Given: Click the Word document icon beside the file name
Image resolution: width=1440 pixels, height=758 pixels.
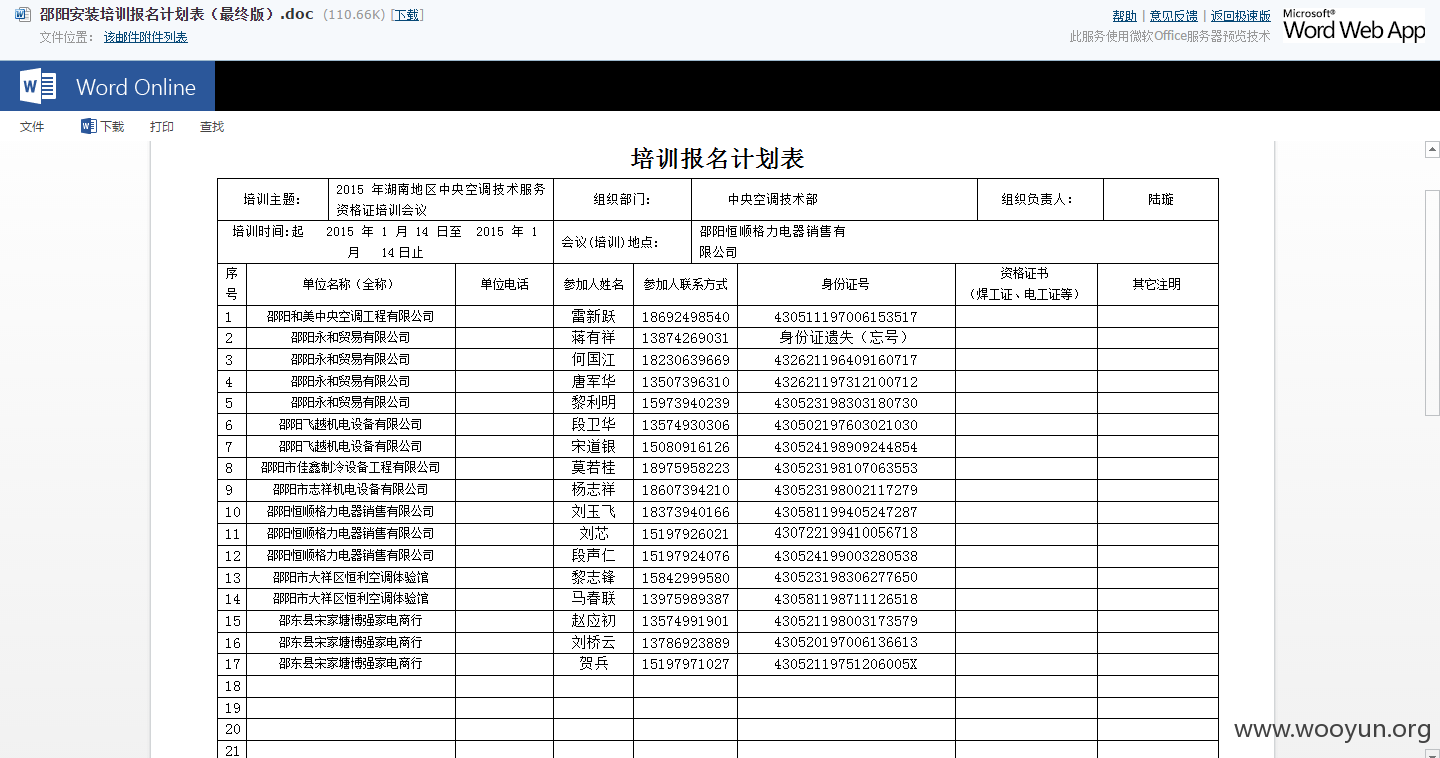Looking at the screenshot, I should tap(22, 15).
